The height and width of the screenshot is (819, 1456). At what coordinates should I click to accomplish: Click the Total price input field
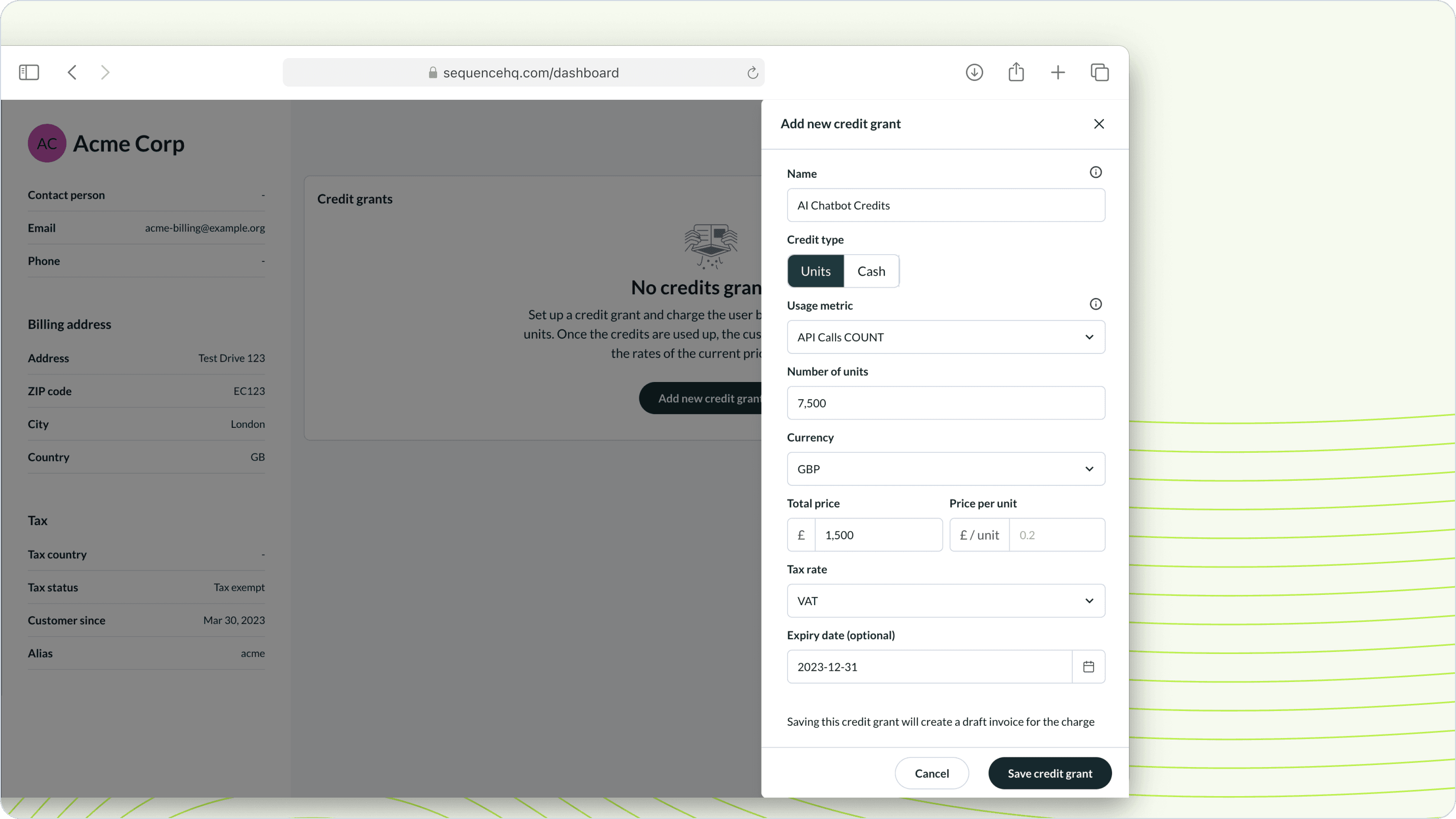[878, 535]
